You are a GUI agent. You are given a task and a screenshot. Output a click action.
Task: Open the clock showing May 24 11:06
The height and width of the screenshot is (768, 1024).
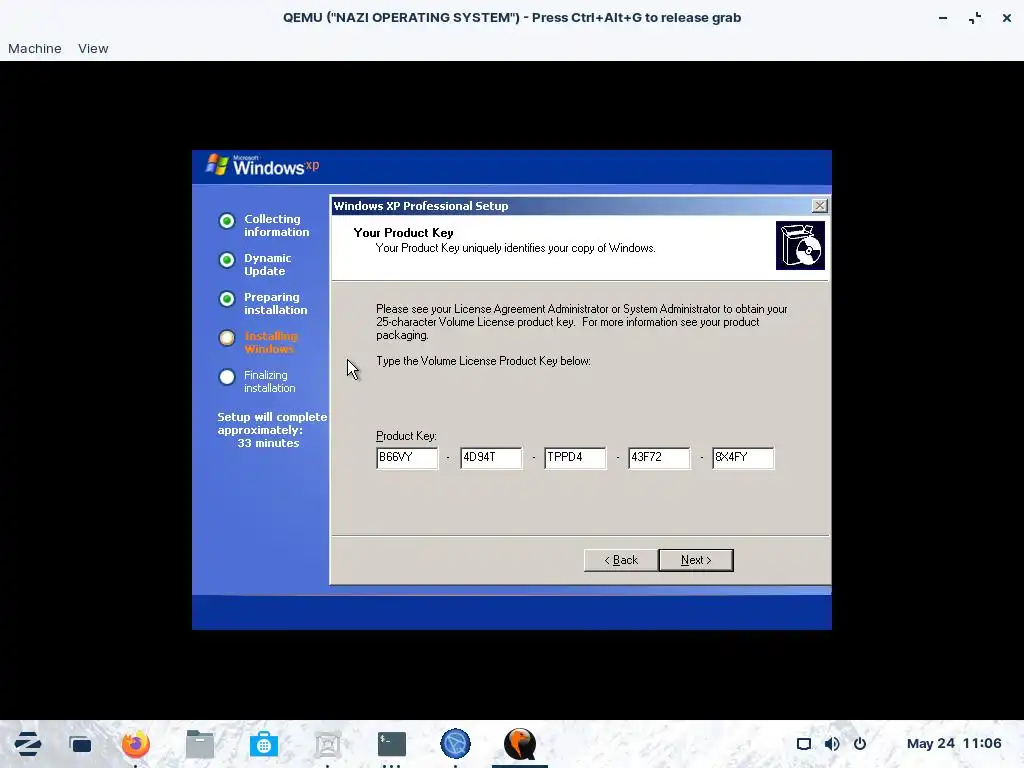click(954, 743)
